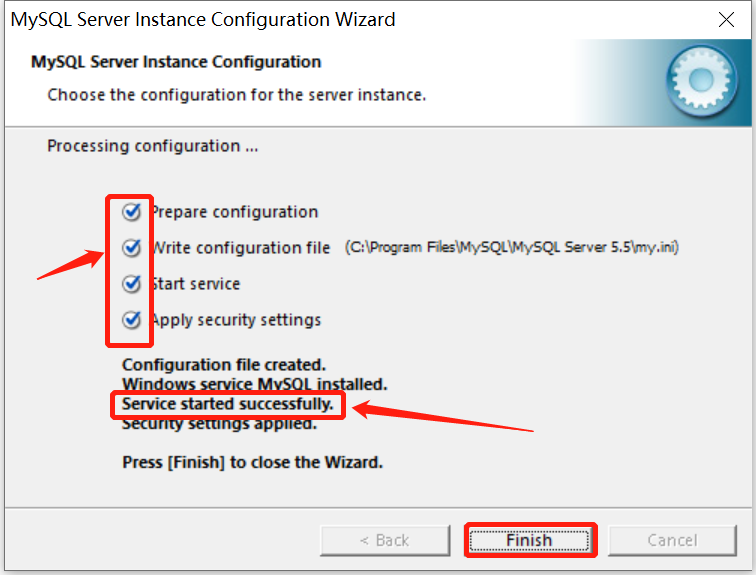Viewport: 756px width, 575px height.
Task: Click the "Security settings applied." status line
Action: click(x=219, y=424)
